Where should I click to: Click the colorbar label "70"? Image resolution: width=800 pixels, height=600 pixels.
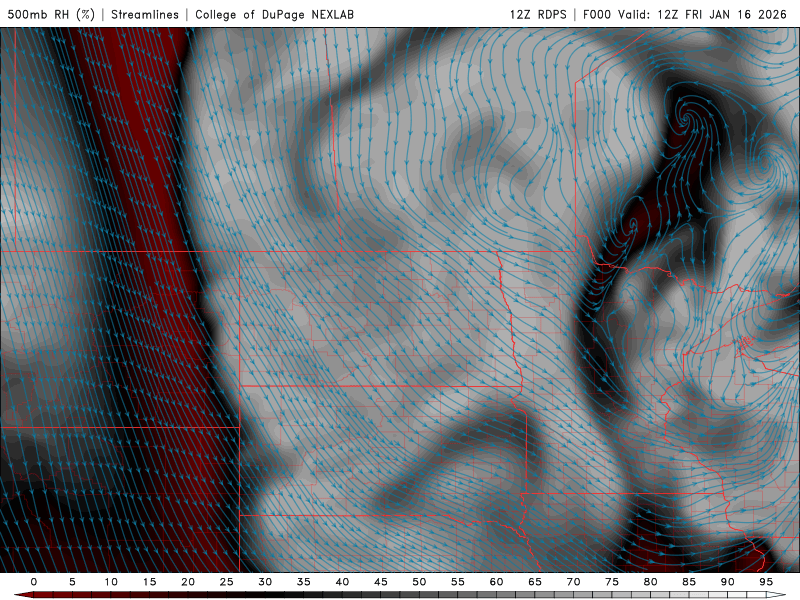[573, 582]
